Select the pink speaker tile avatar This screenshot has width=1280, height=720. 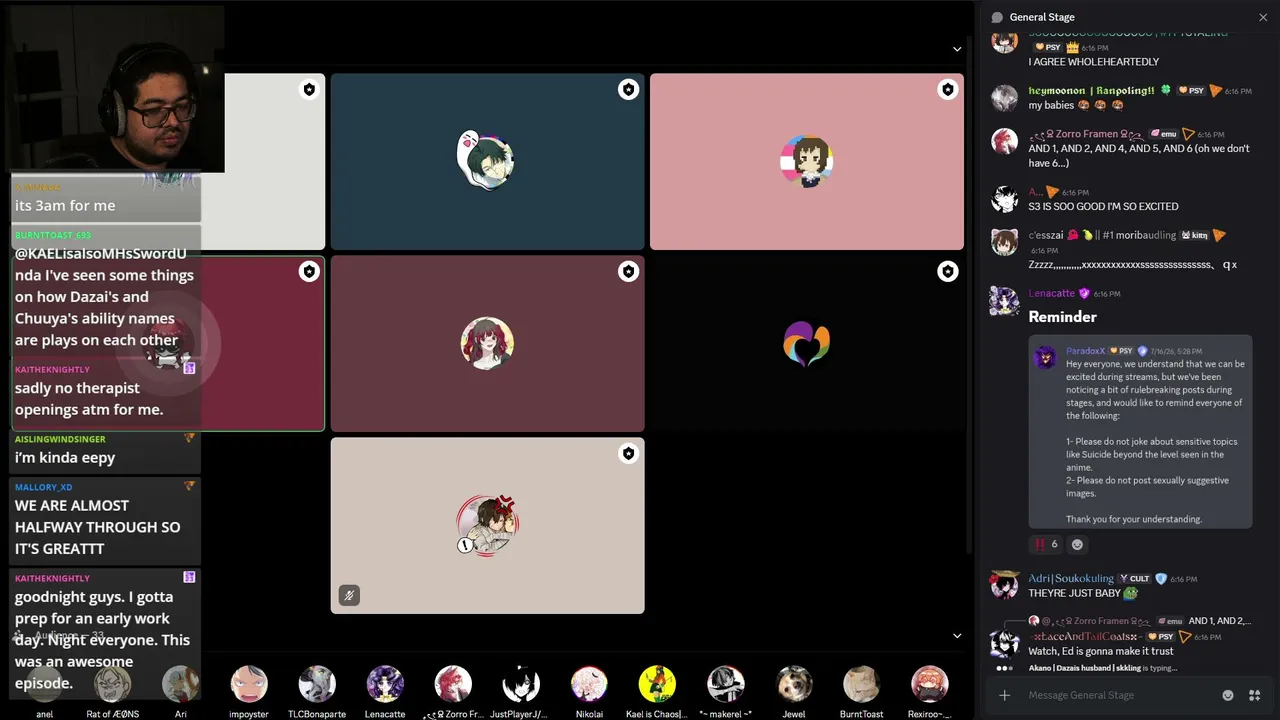806,161
